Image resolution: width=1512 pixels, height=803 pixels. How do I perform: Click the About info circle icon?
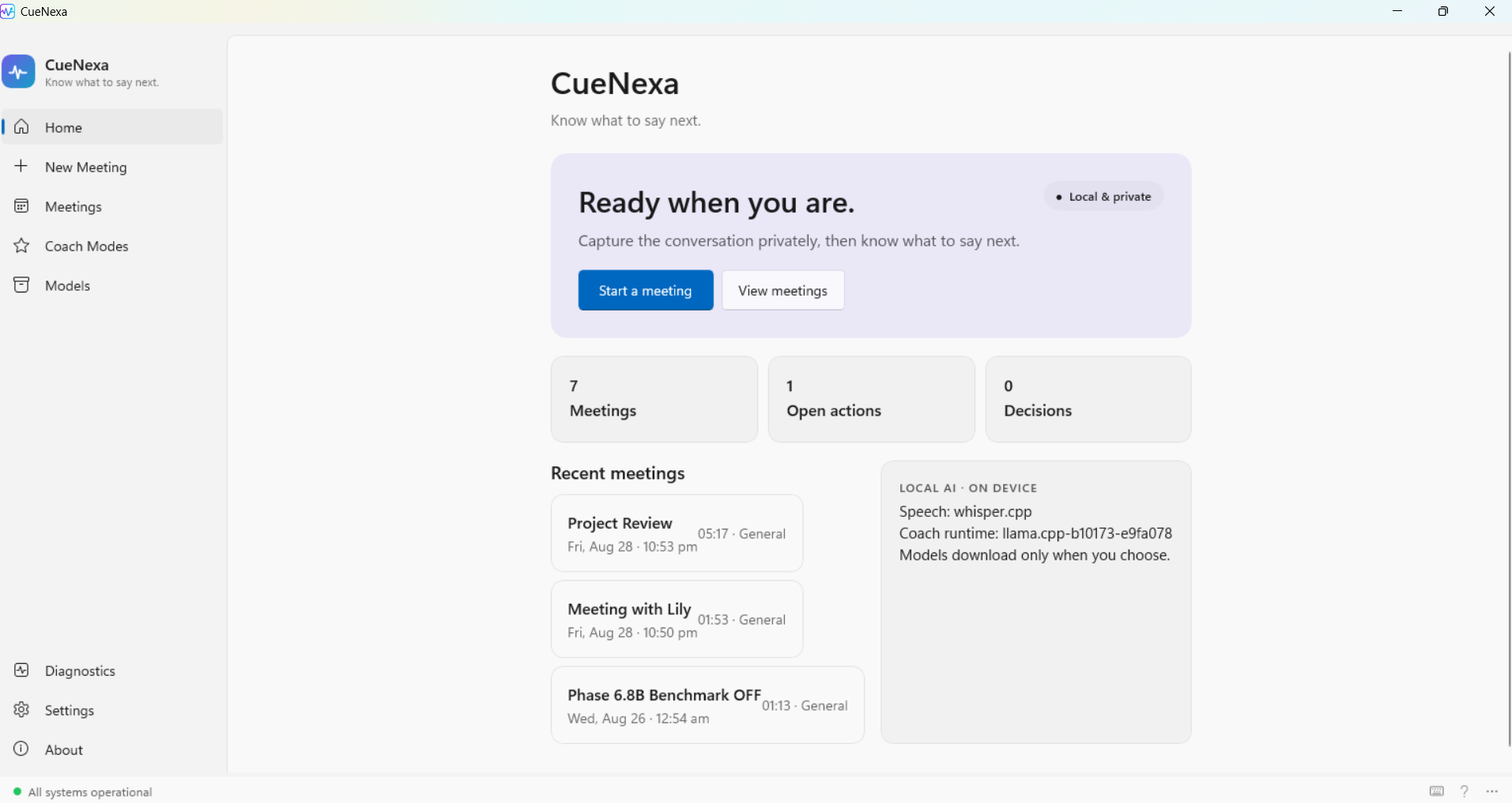[21, 748]
